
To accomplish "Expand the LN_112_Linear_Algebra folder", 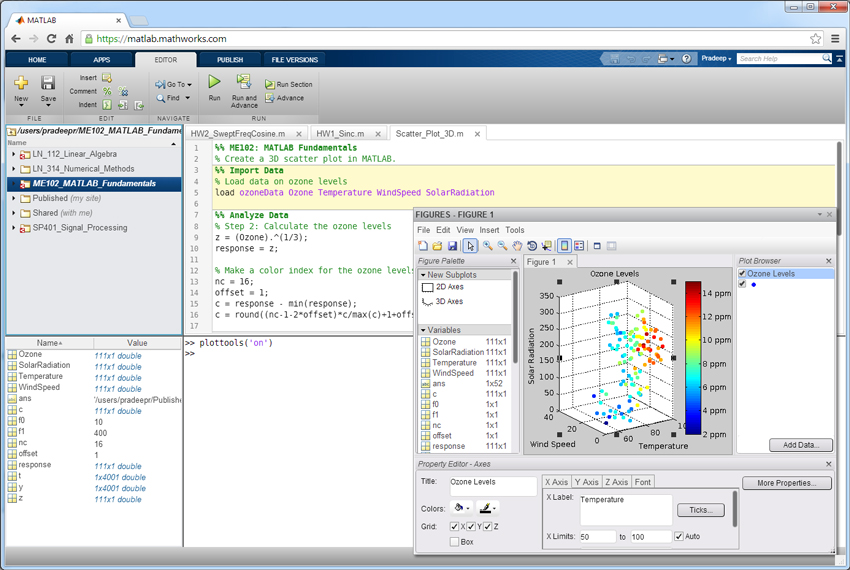I will pyautogui.click(x=14, y=155).
